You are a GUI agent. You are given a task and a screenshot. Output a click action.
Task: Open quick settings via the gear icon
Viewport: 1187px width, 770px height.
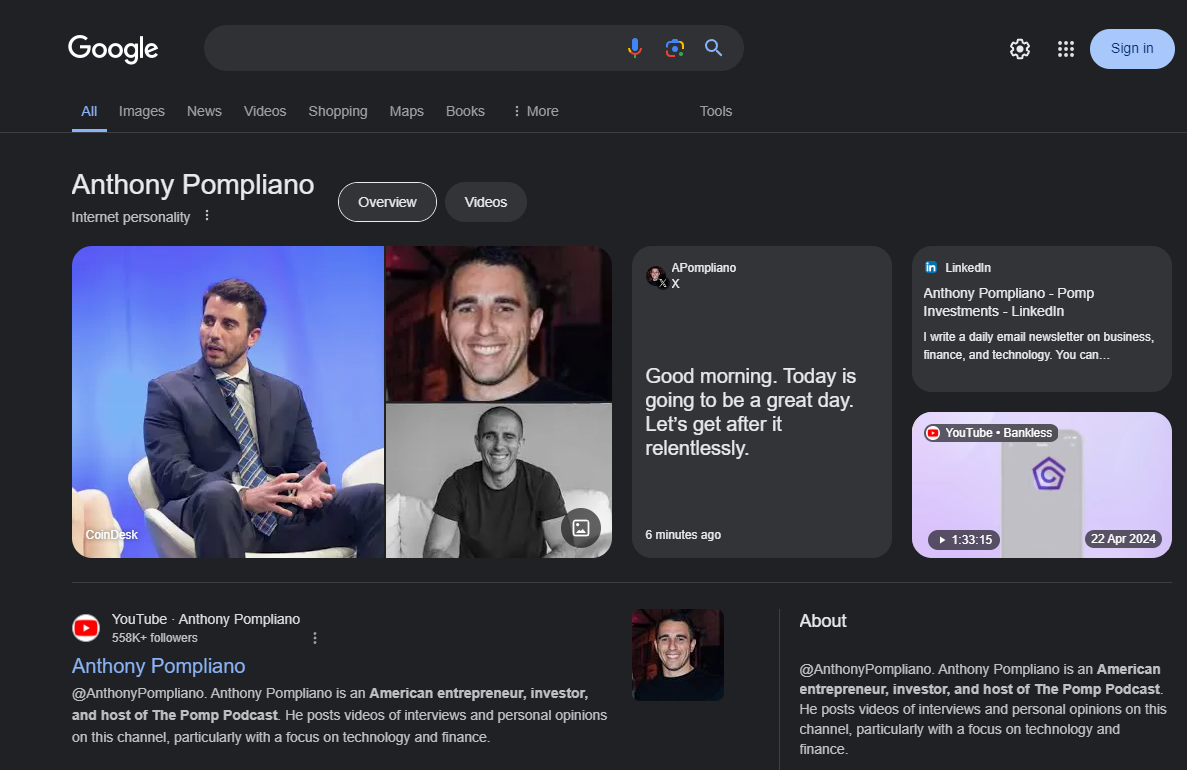click(1019, 48)
